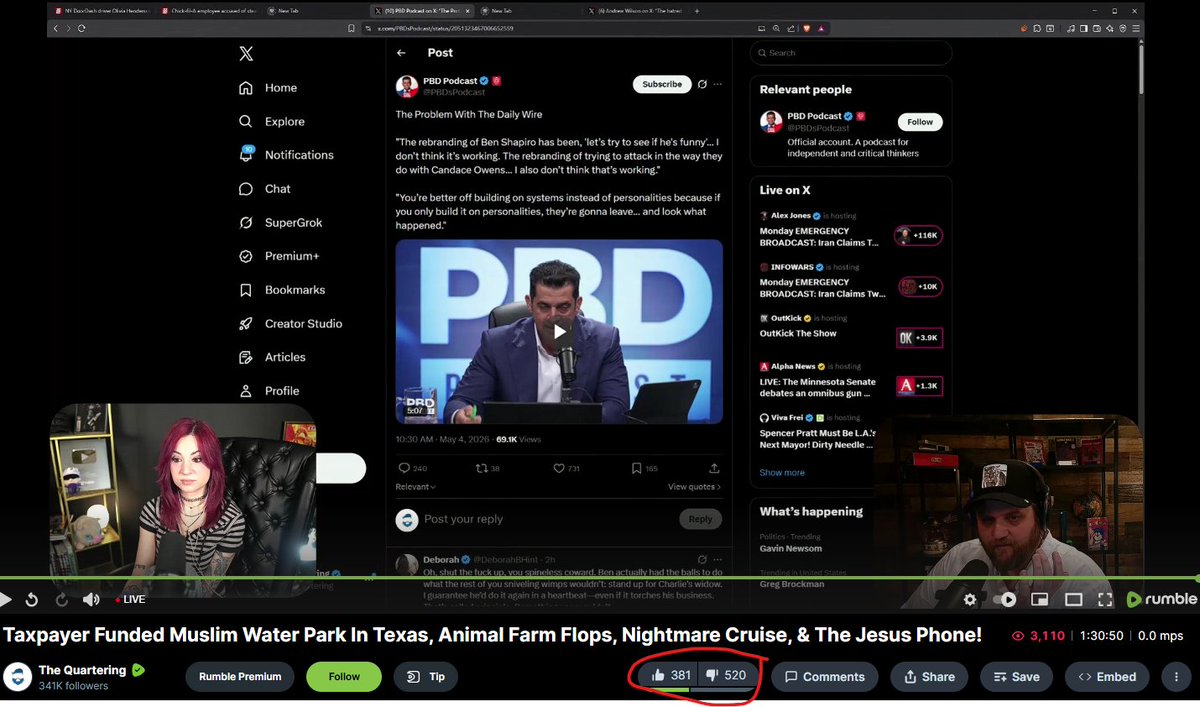The height and width of the screenshot is (707, 1200).
Task: Bookmark the PBD Podcast post
Action: tap(645, 468)
